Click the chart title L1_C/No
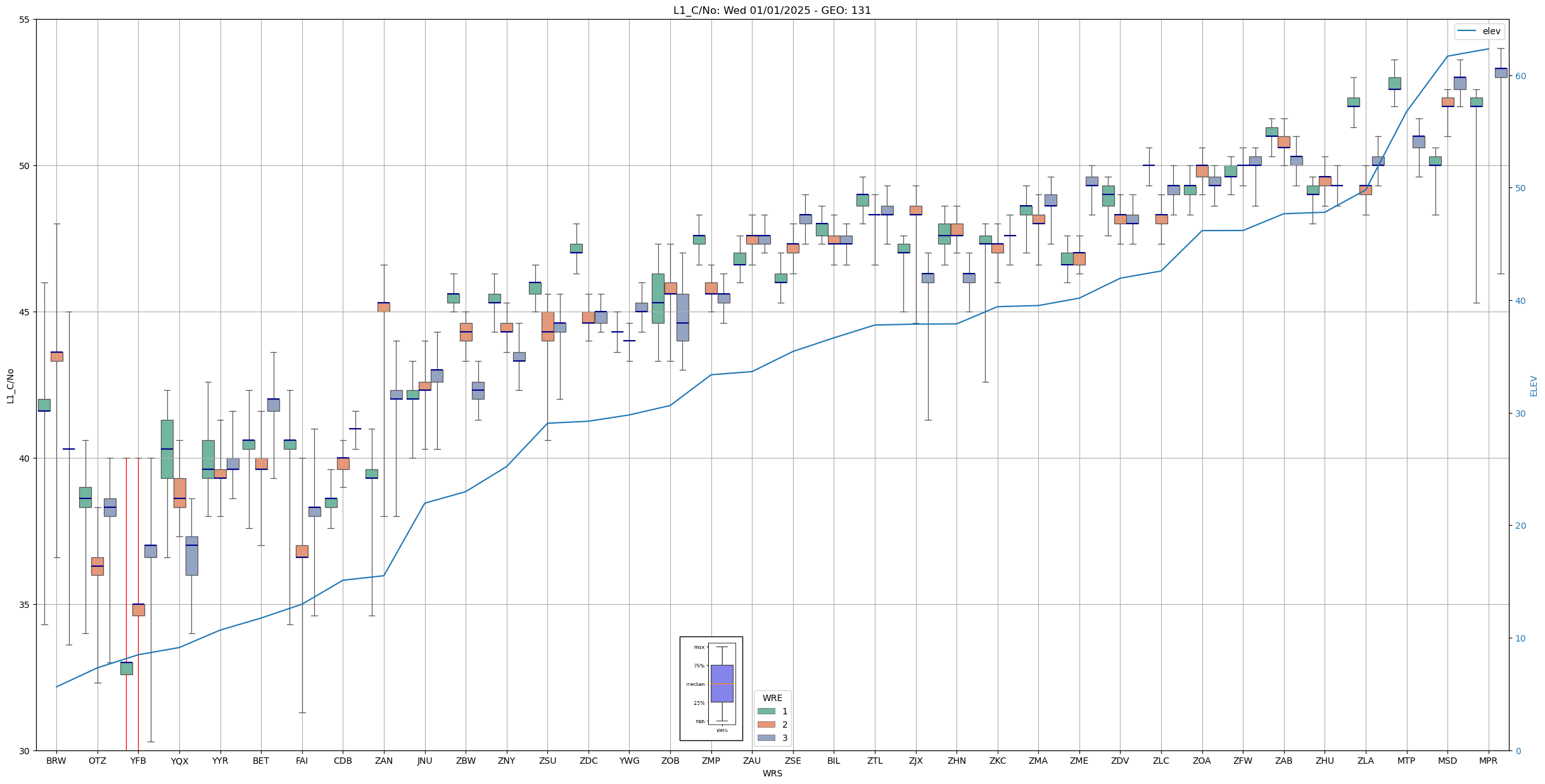Viewport: 1545px width, 784px height. (772, 10)
